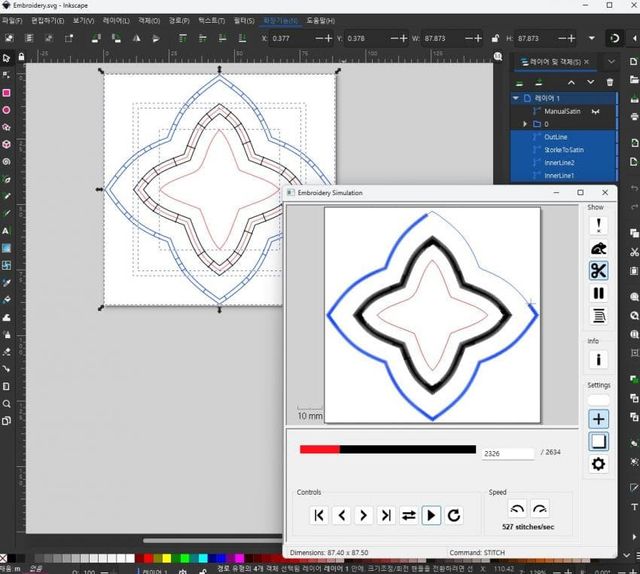Click the design info button
Screen dimensions: 640x574
pyautogui.click(x=598, y=359)
